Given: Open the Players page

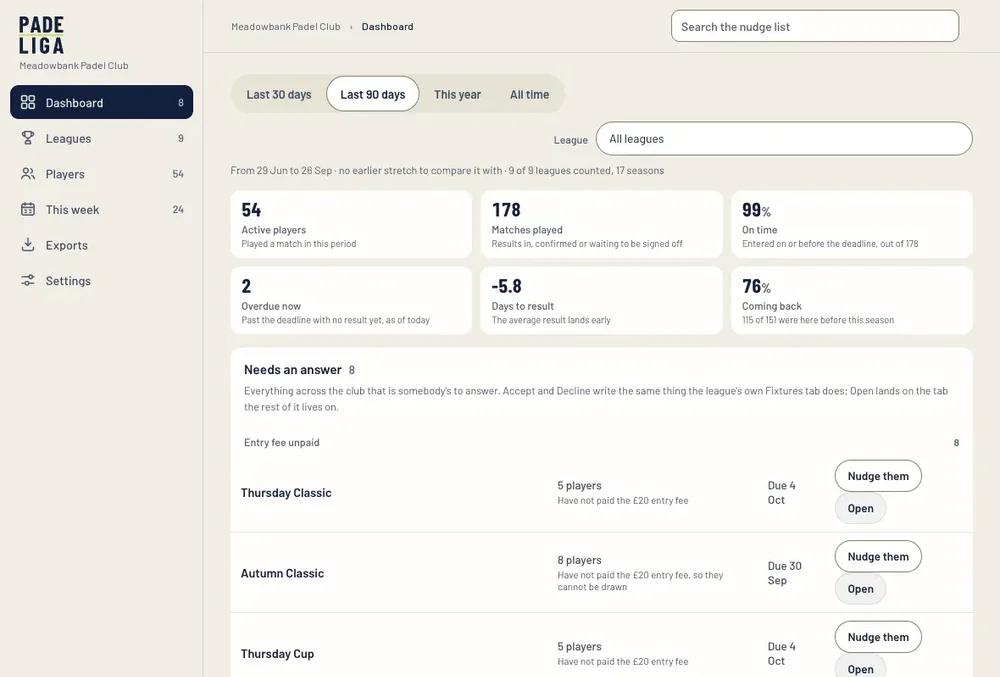Looking at the screenshot, I should [101, 173].
